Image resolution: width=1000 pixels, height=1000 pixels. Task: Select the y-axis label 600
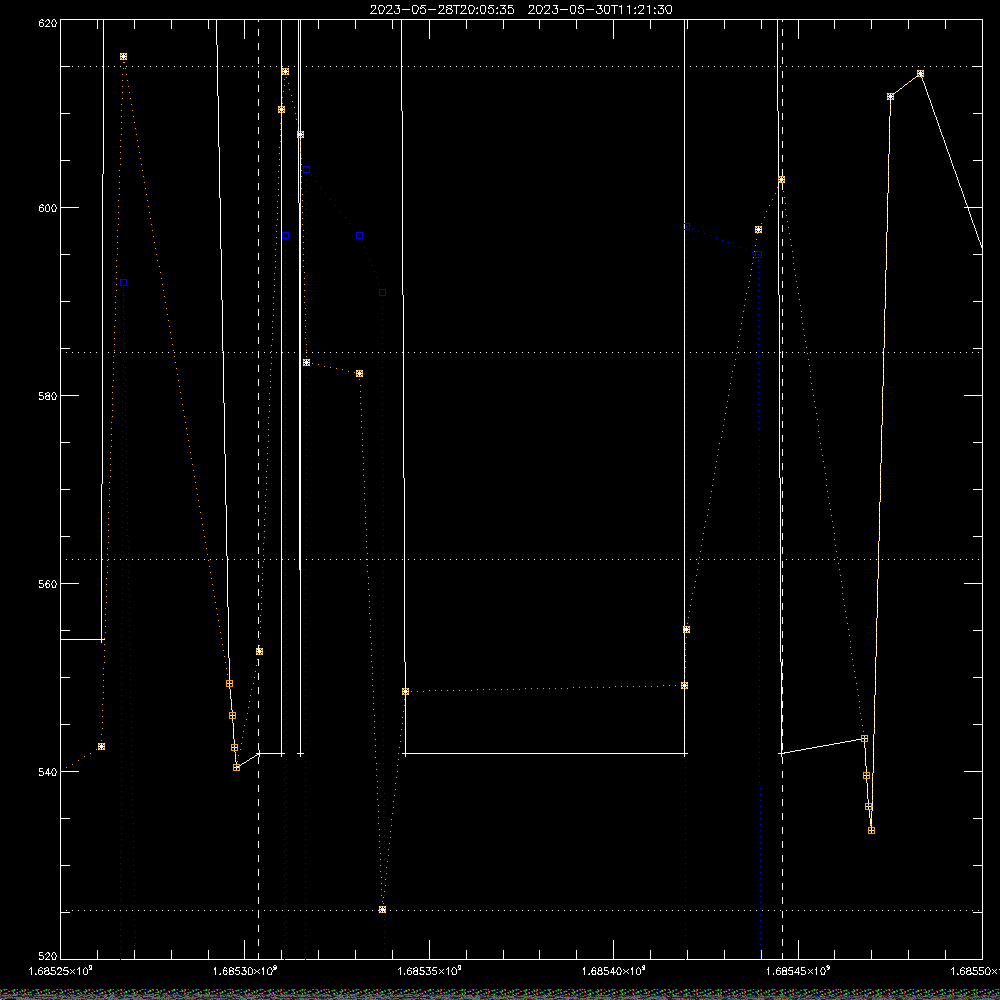coord(48,209)
